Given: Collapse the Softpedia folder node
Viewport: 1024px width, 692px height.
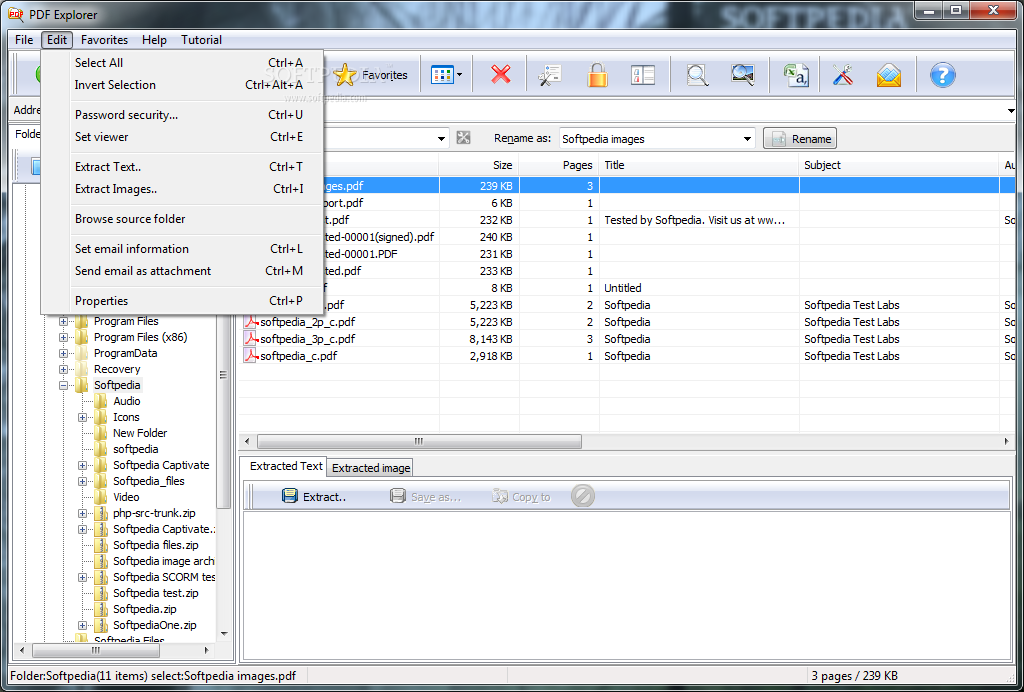Looking at the screenshot, I should pos(63,385).
